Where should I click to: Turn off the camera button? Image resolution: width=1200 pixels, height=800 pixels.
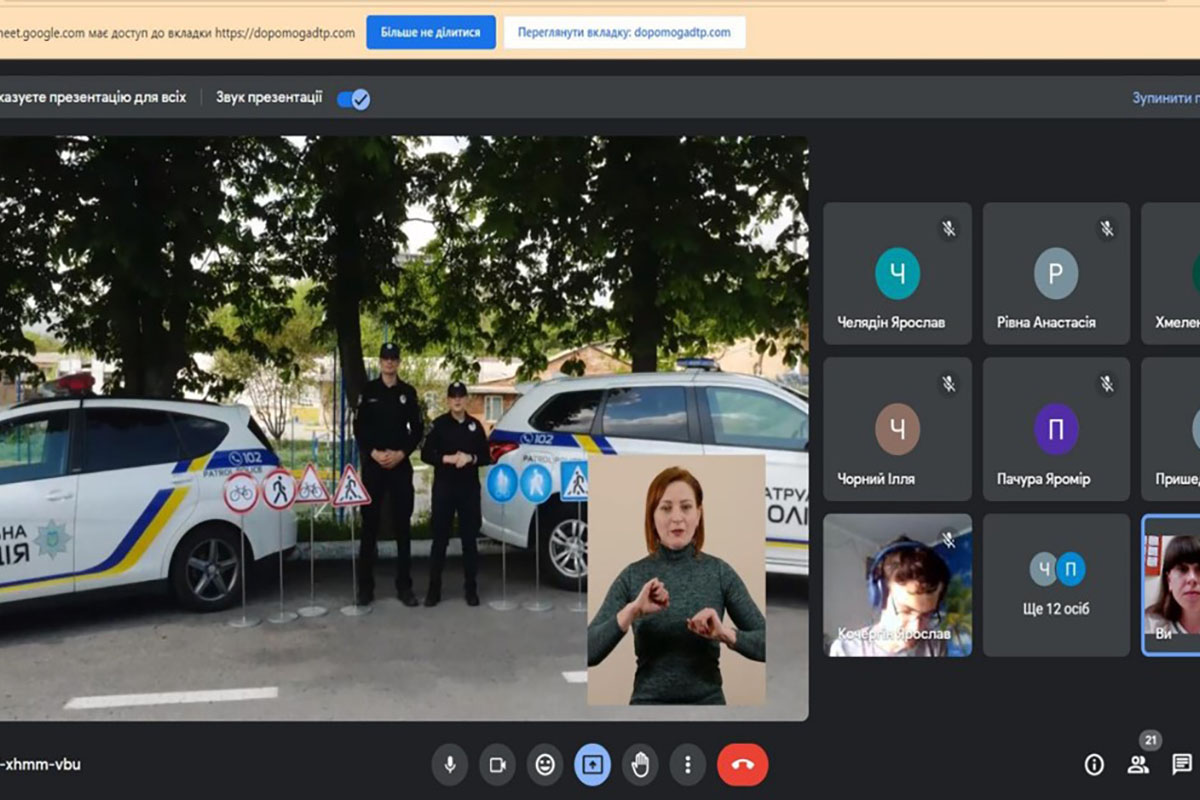tap(497, 765)
